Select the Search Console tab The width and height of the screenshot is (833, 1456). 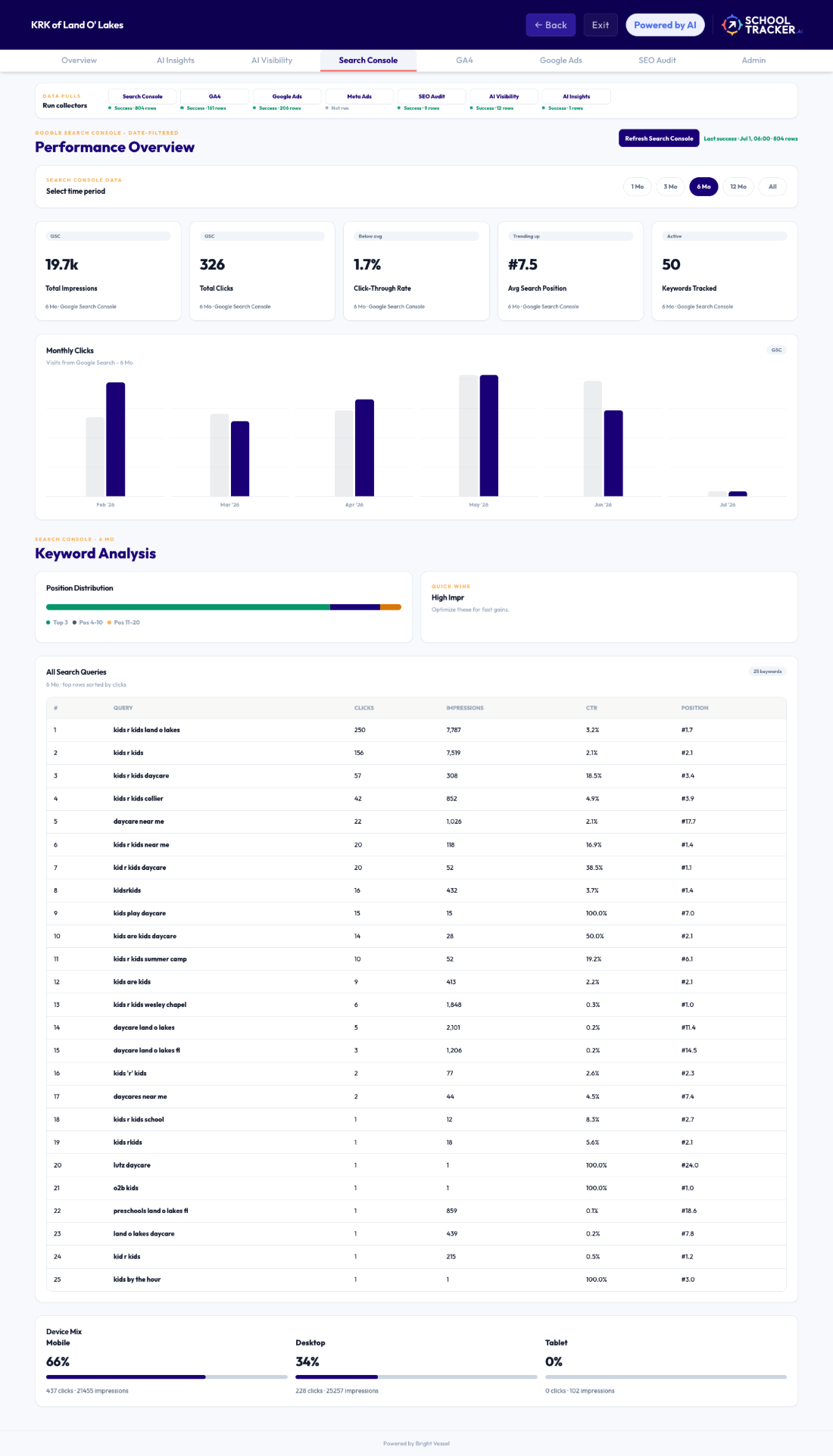368,61
